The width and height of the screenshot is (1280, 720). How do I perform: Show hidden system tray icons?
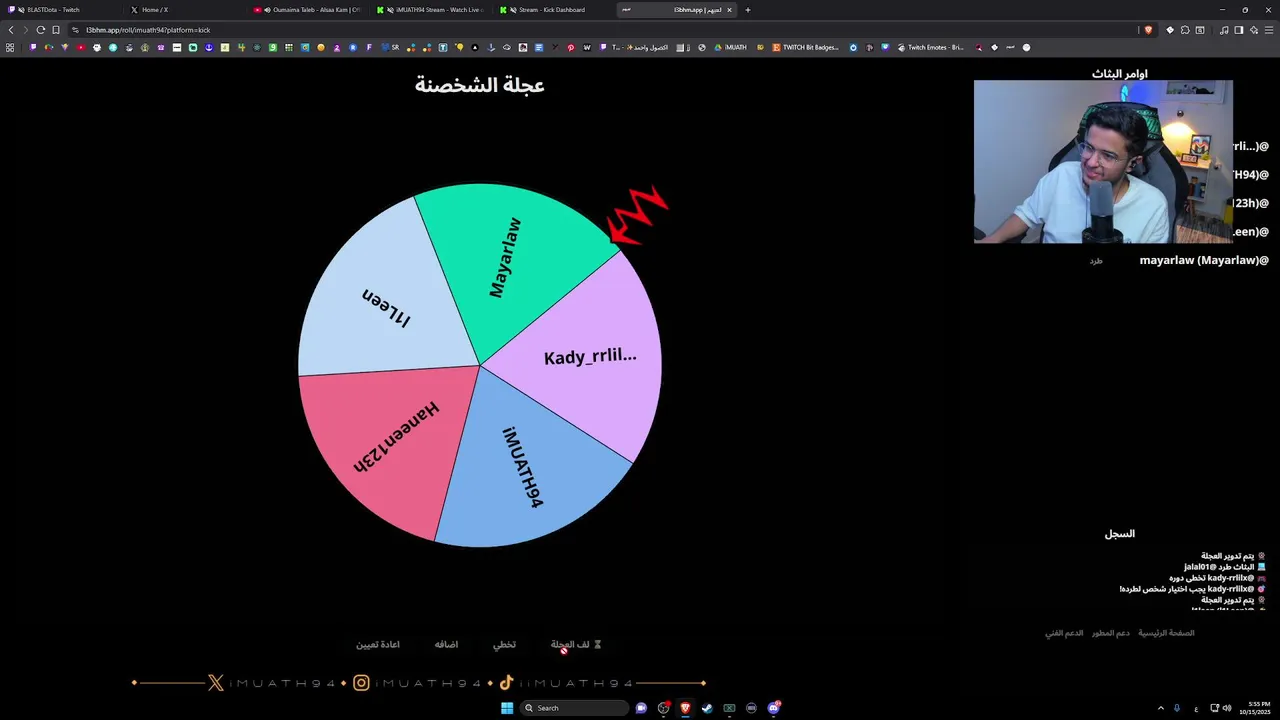click(x=1161, y=708)
